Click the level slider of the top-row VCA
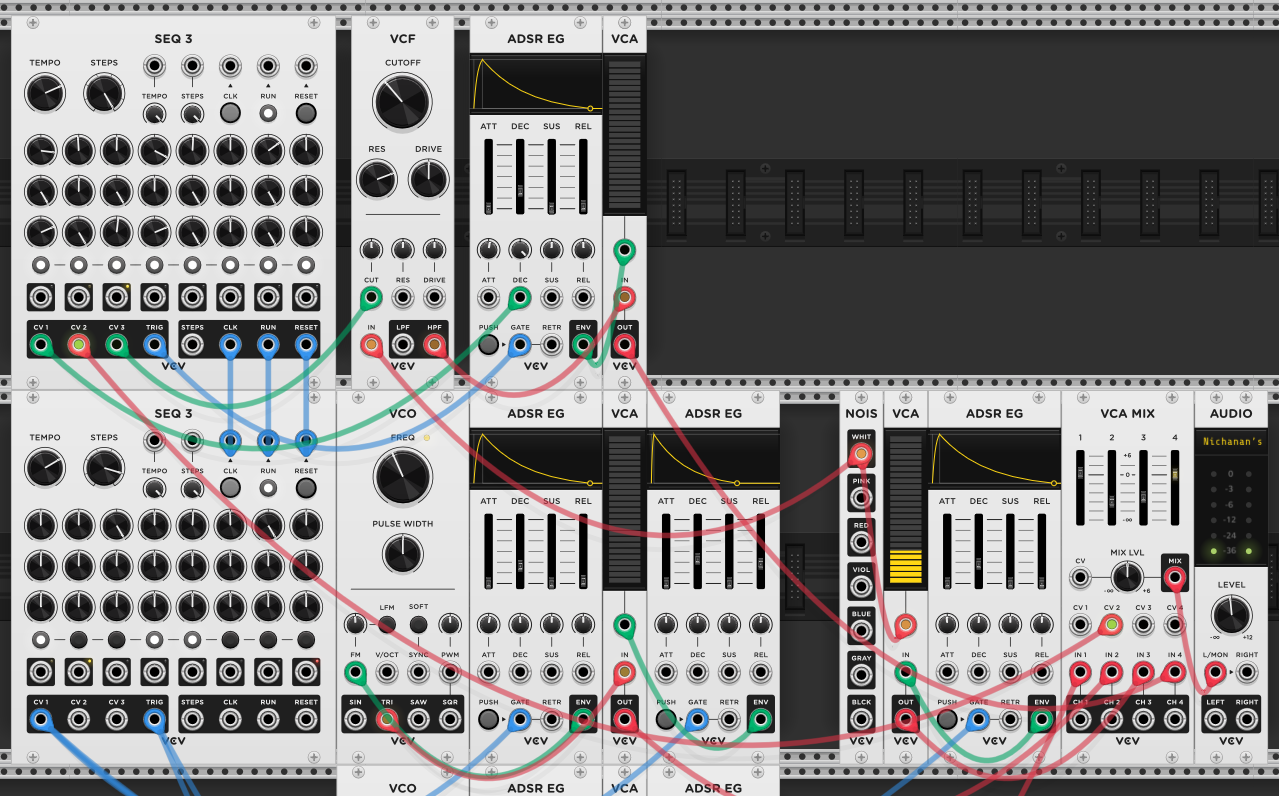Image resolution: width=1279 pixels, height=796 pixels. (x=624, y=134)
